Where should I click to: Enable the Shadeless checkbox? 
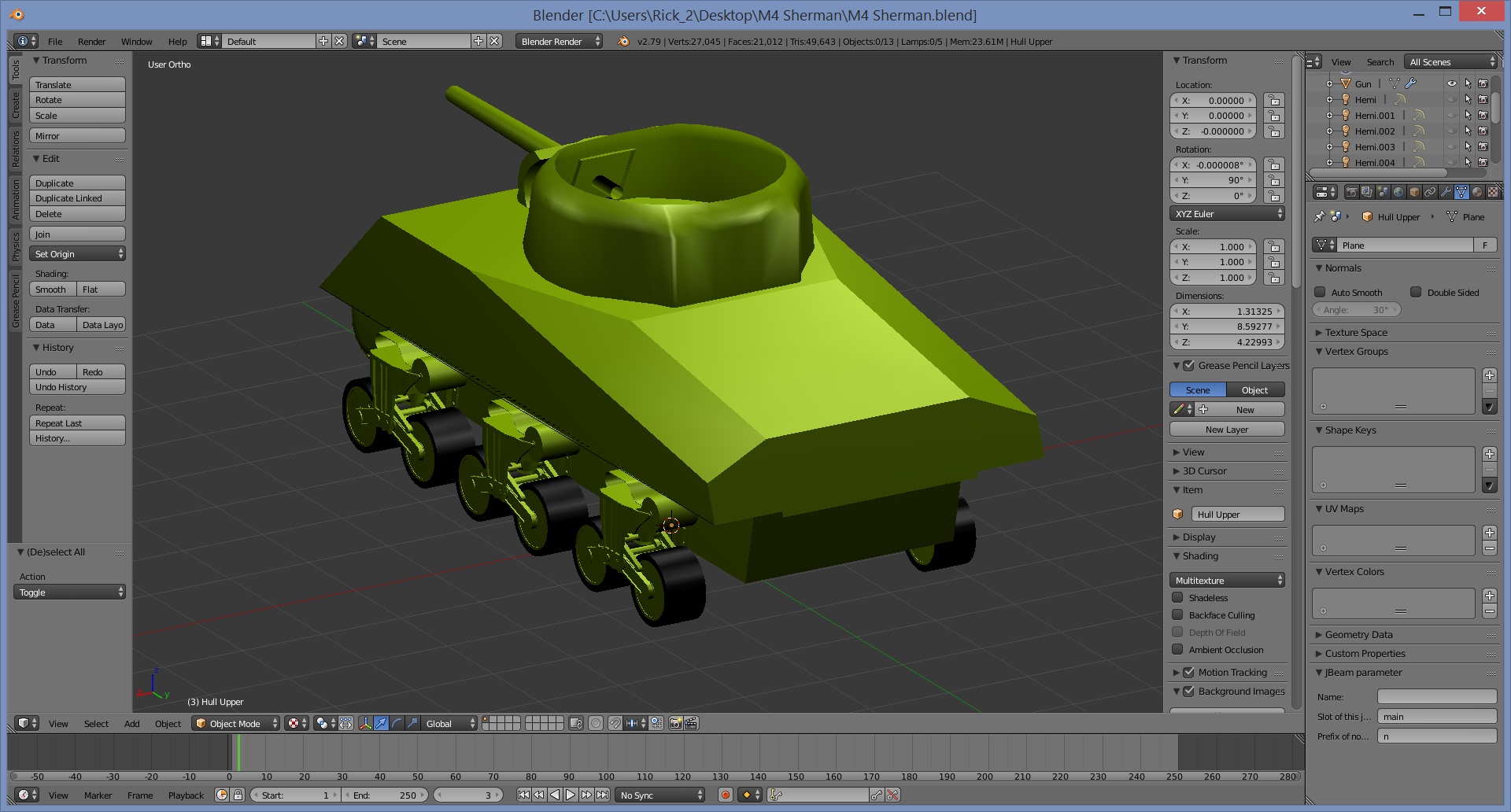1177,597
